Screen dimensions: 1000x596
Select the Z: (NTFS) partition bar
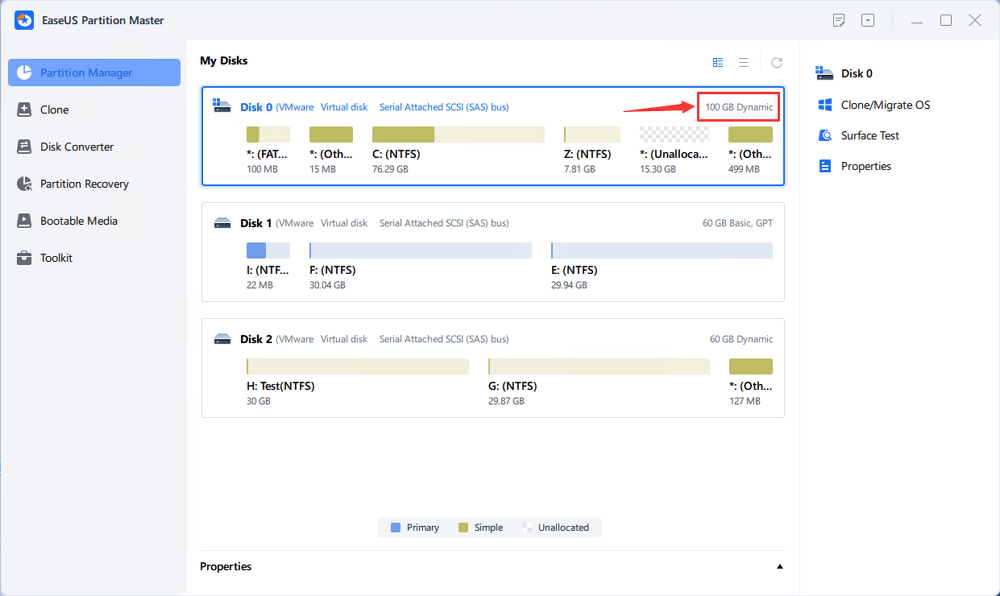[592, 134]
